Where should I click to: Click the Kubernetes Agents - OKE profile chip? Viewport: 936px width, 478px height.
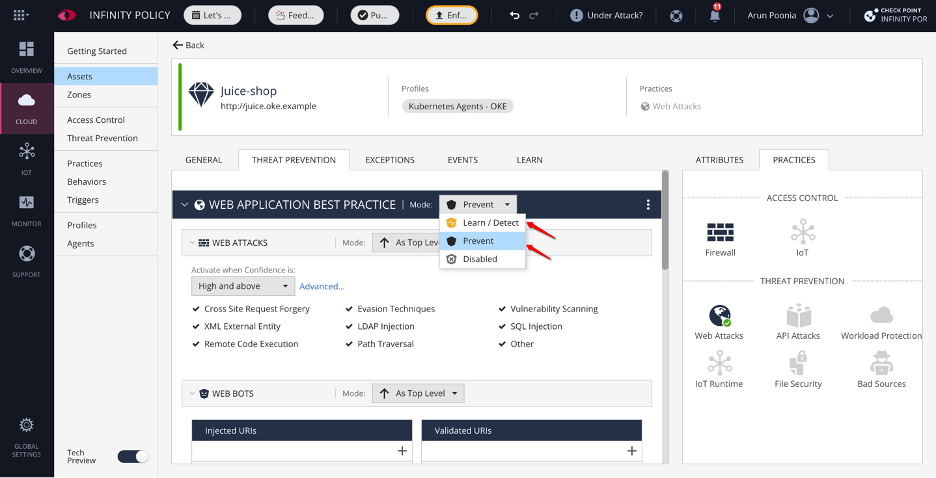[x=458, y=106]
